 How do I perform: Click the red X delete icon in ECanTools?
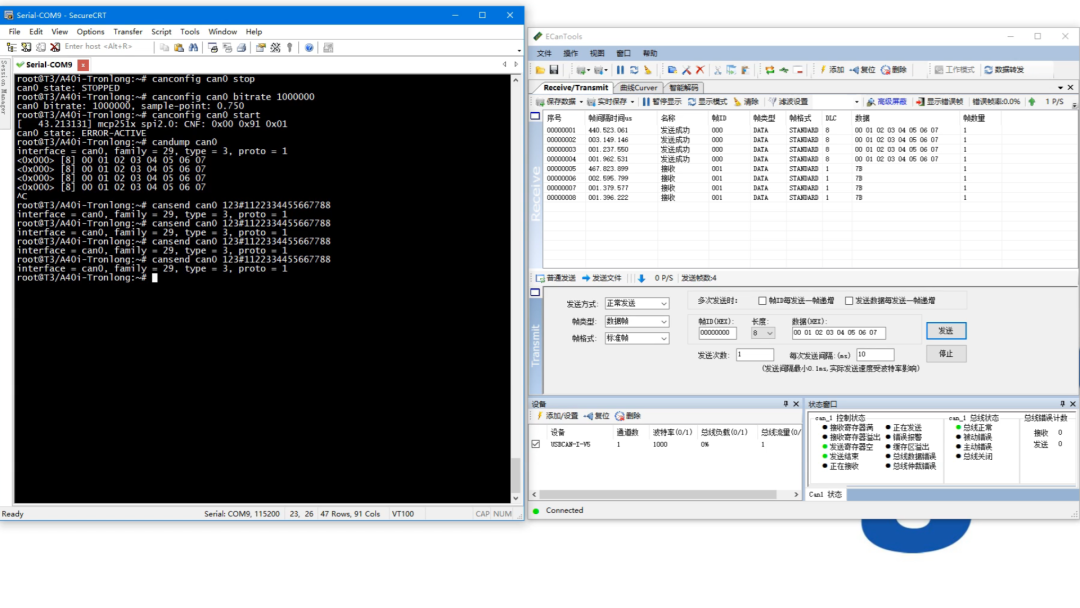coord(700,70)
